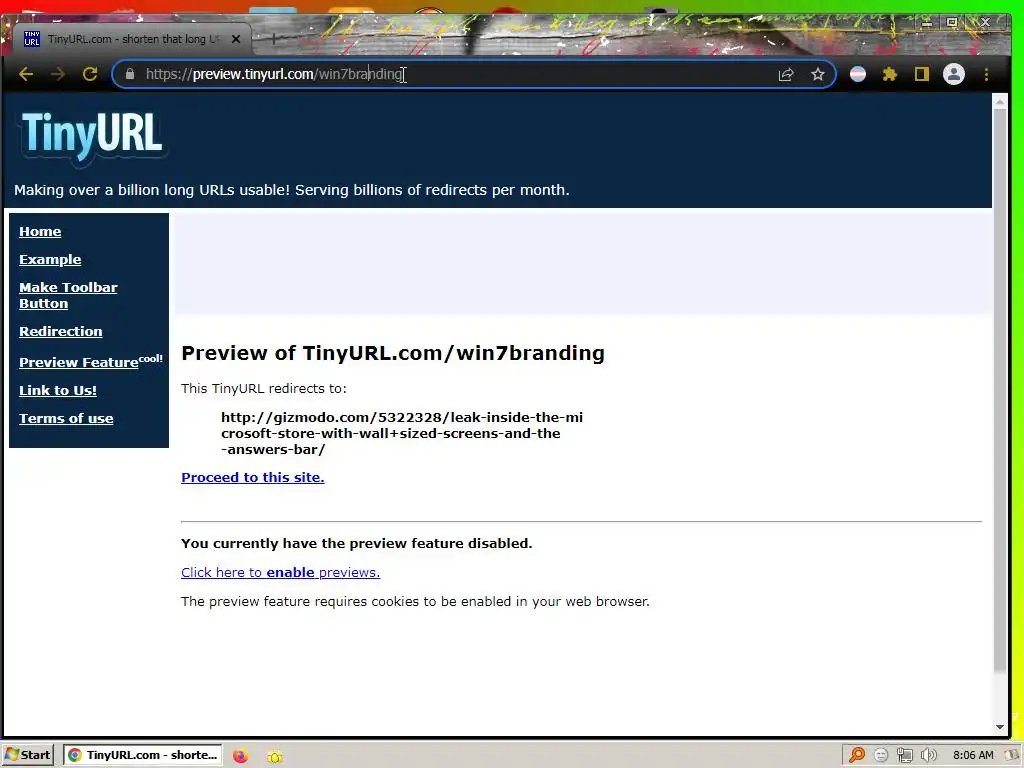
Task: Click scrollbar down arrow
Action: pyautogui.click(x=999, y=727)
